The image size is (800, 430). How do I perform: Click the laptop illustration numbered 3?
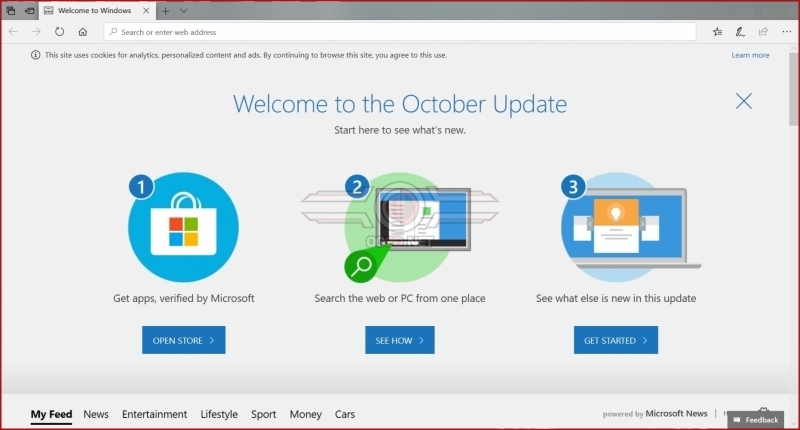631,227
